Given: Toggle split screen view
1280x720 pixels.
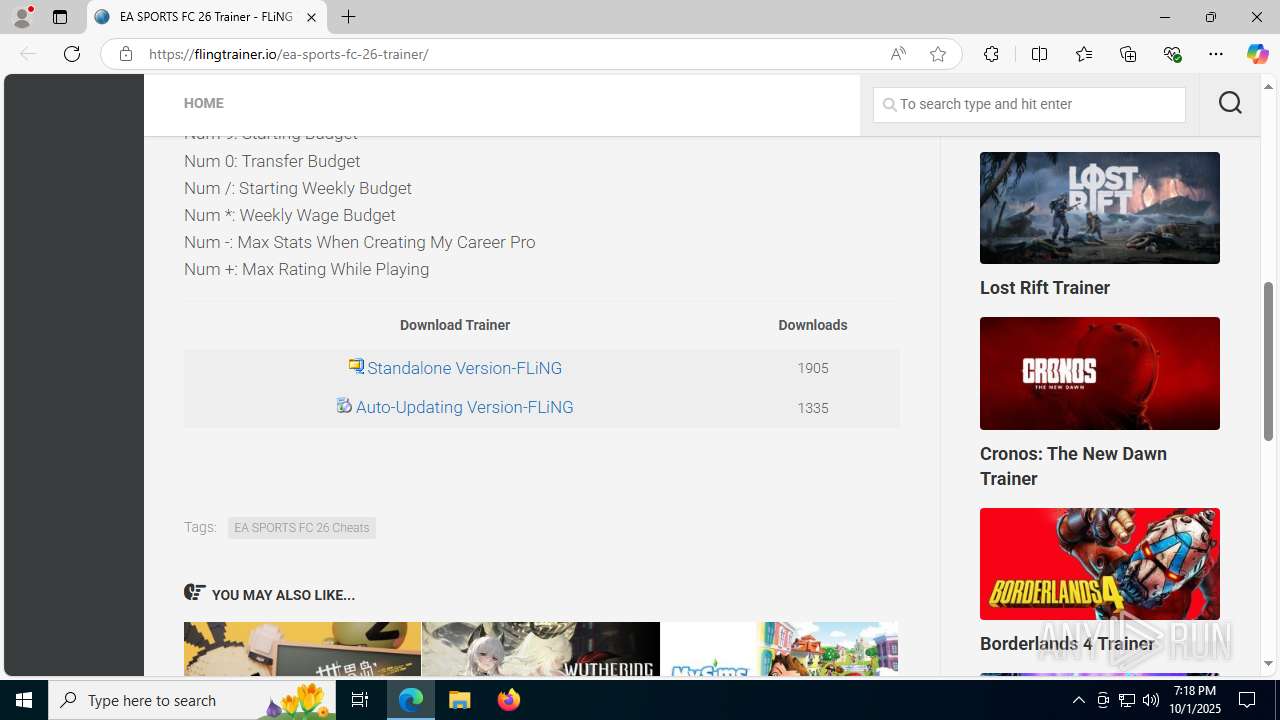Looking at the screenshot, I should [1039, 54].
